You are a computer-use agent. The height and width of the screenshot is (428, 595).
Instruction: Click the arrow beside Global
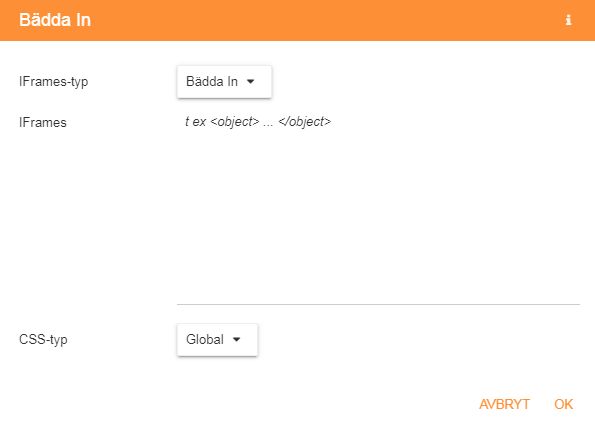(x=236, y=340)
